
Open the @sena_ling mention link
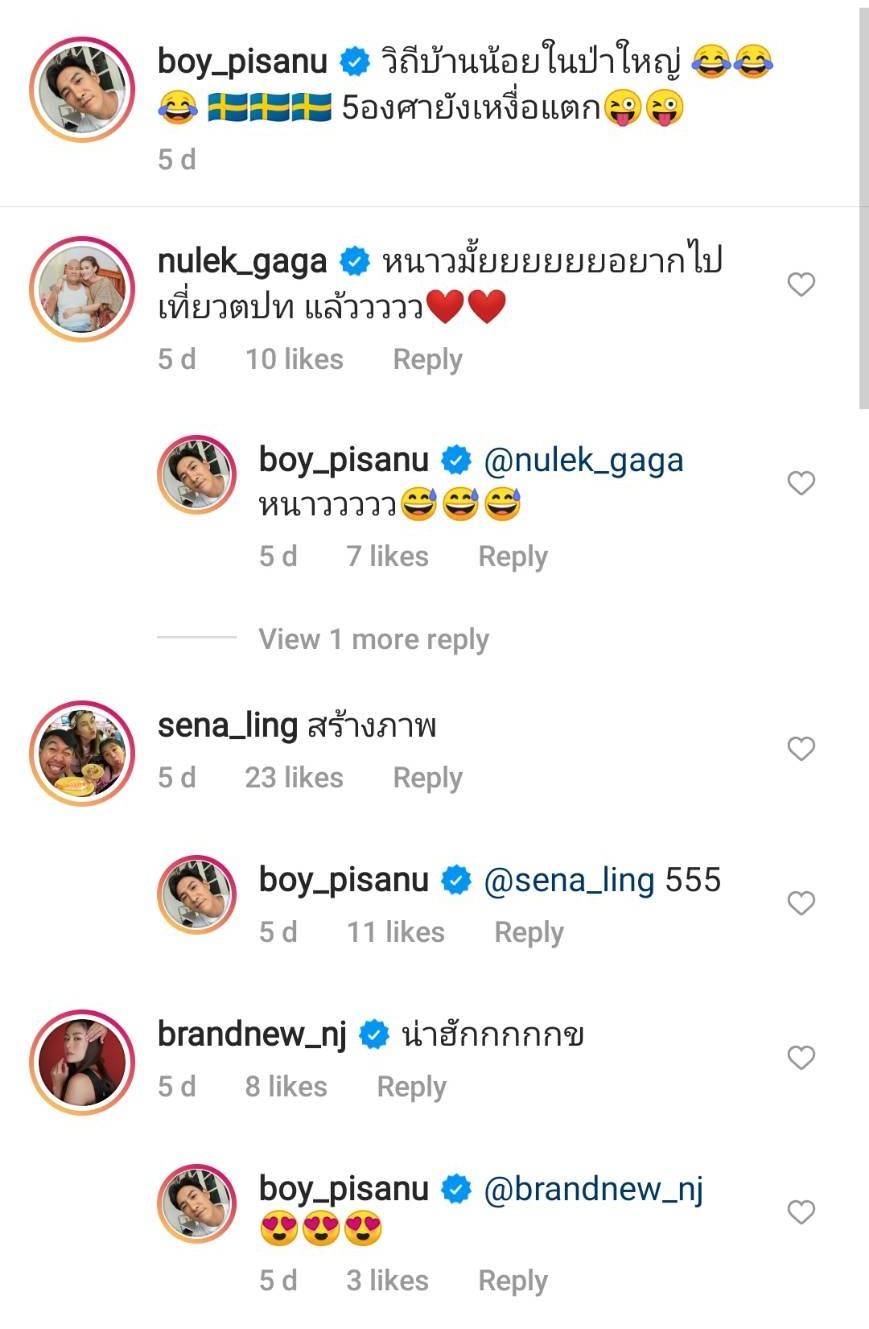tap(569, 880)
